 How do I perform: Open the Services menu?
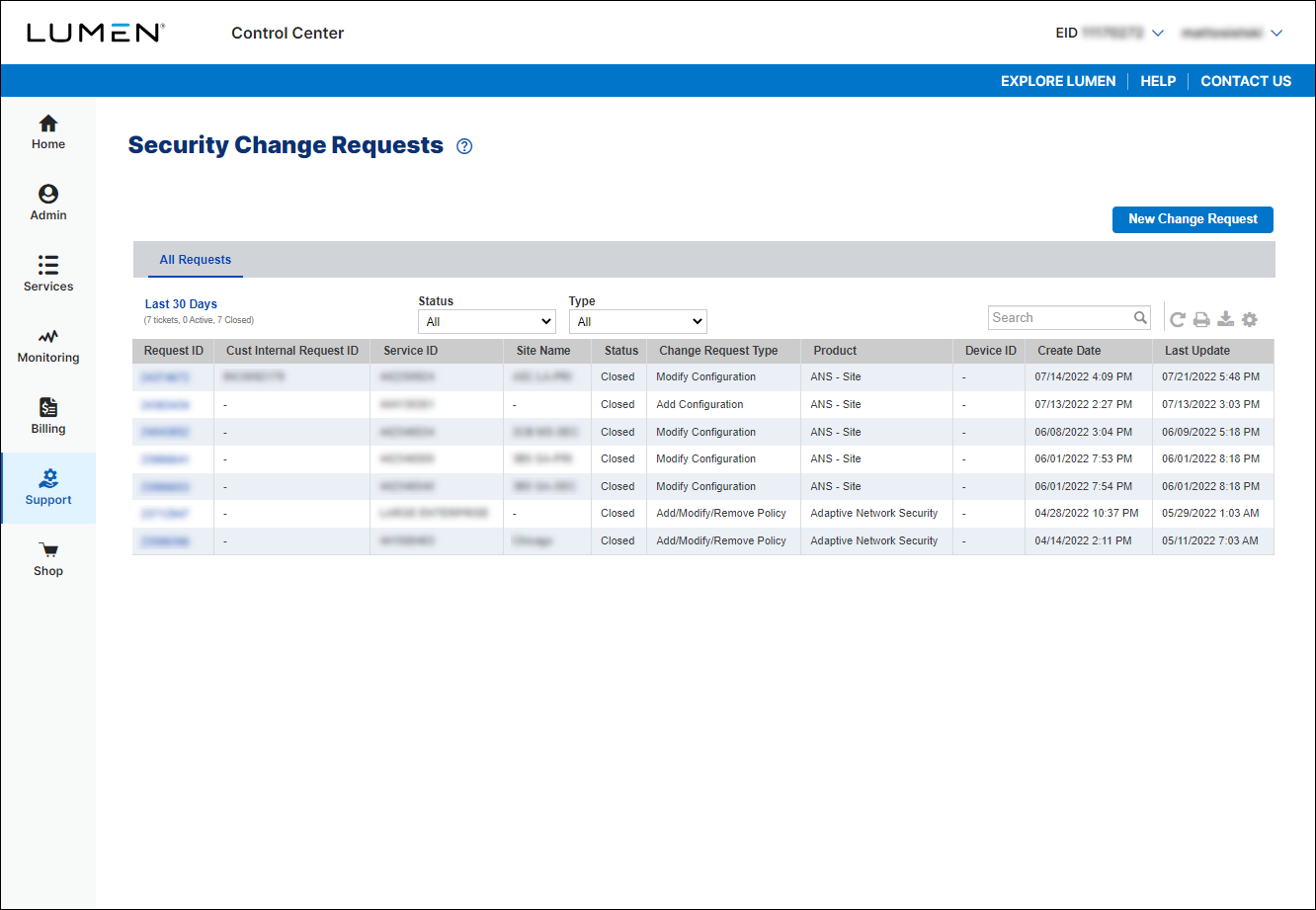pos(47,275)
